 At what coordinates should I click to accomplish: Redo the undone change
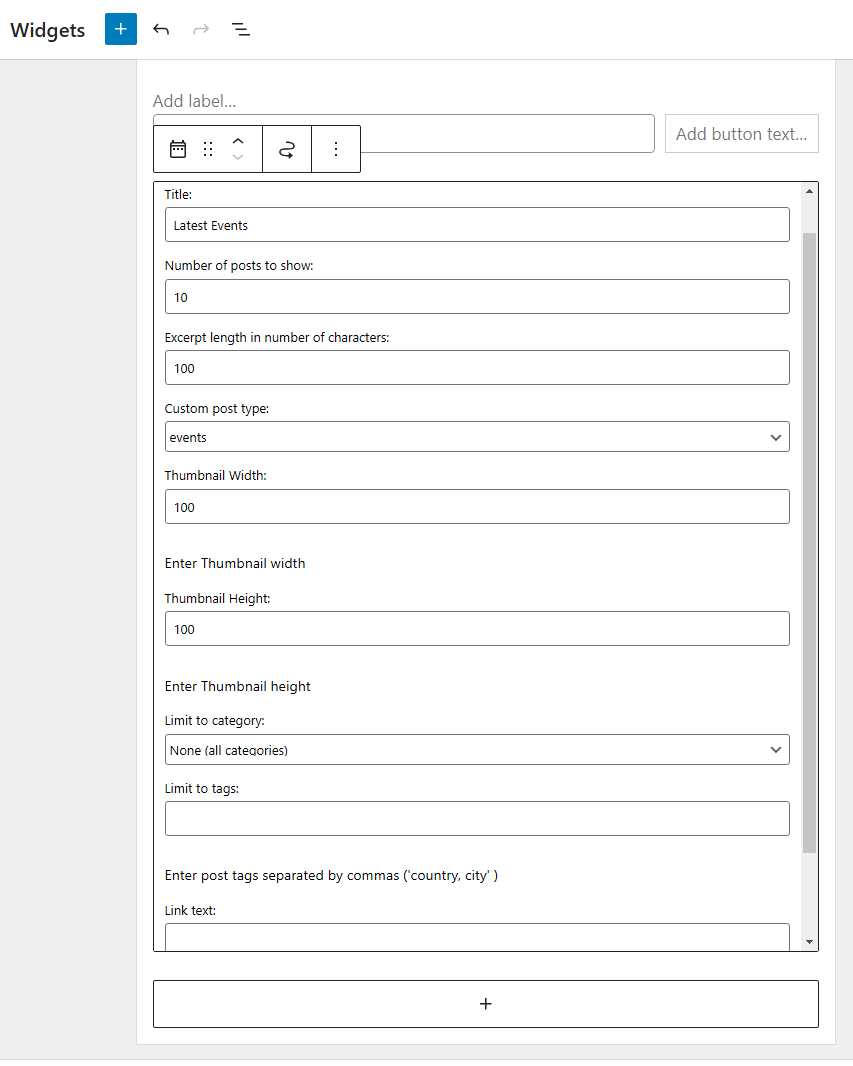pos(201,29)
